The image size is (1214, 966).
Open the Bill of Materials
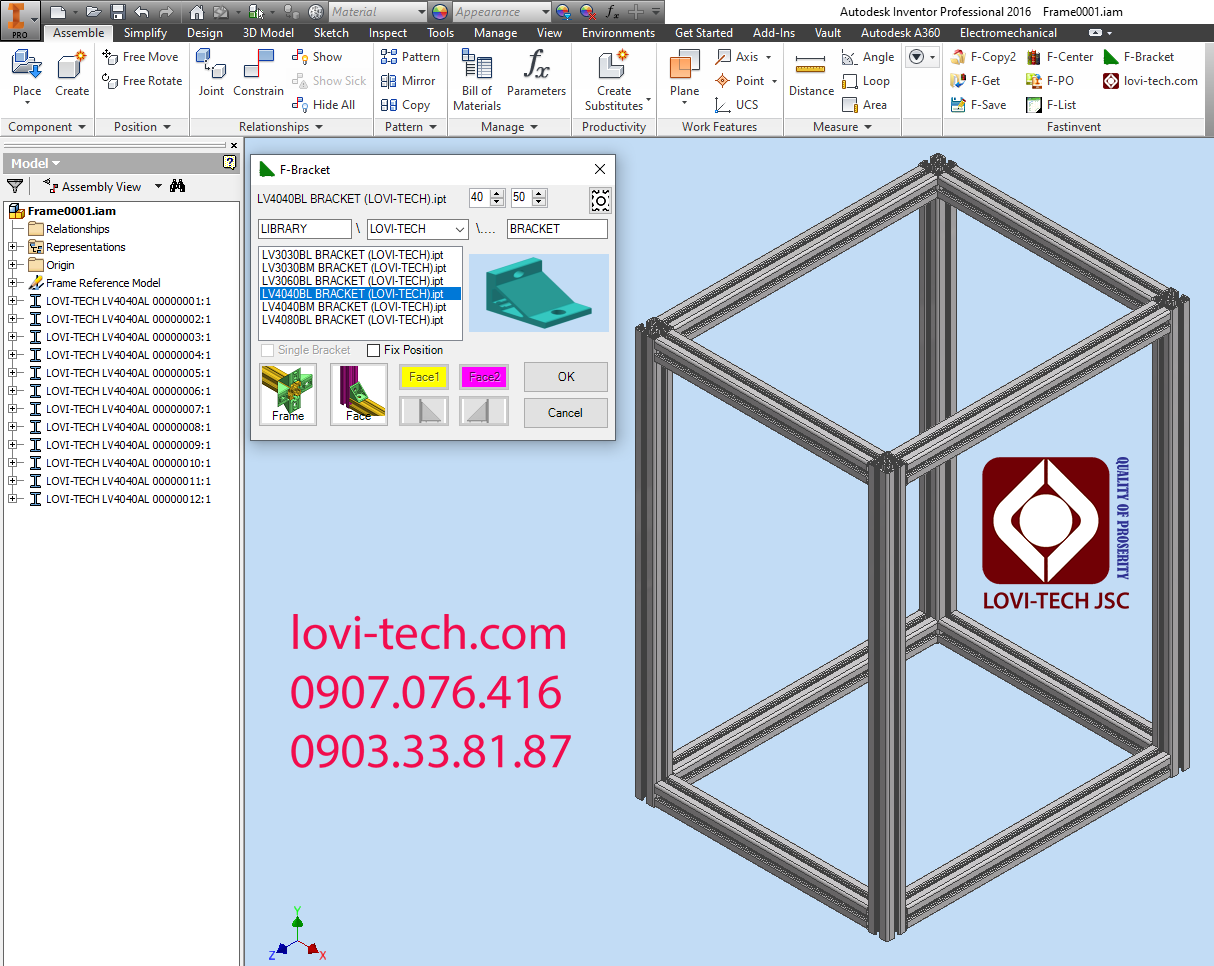(x=477, y=80)
